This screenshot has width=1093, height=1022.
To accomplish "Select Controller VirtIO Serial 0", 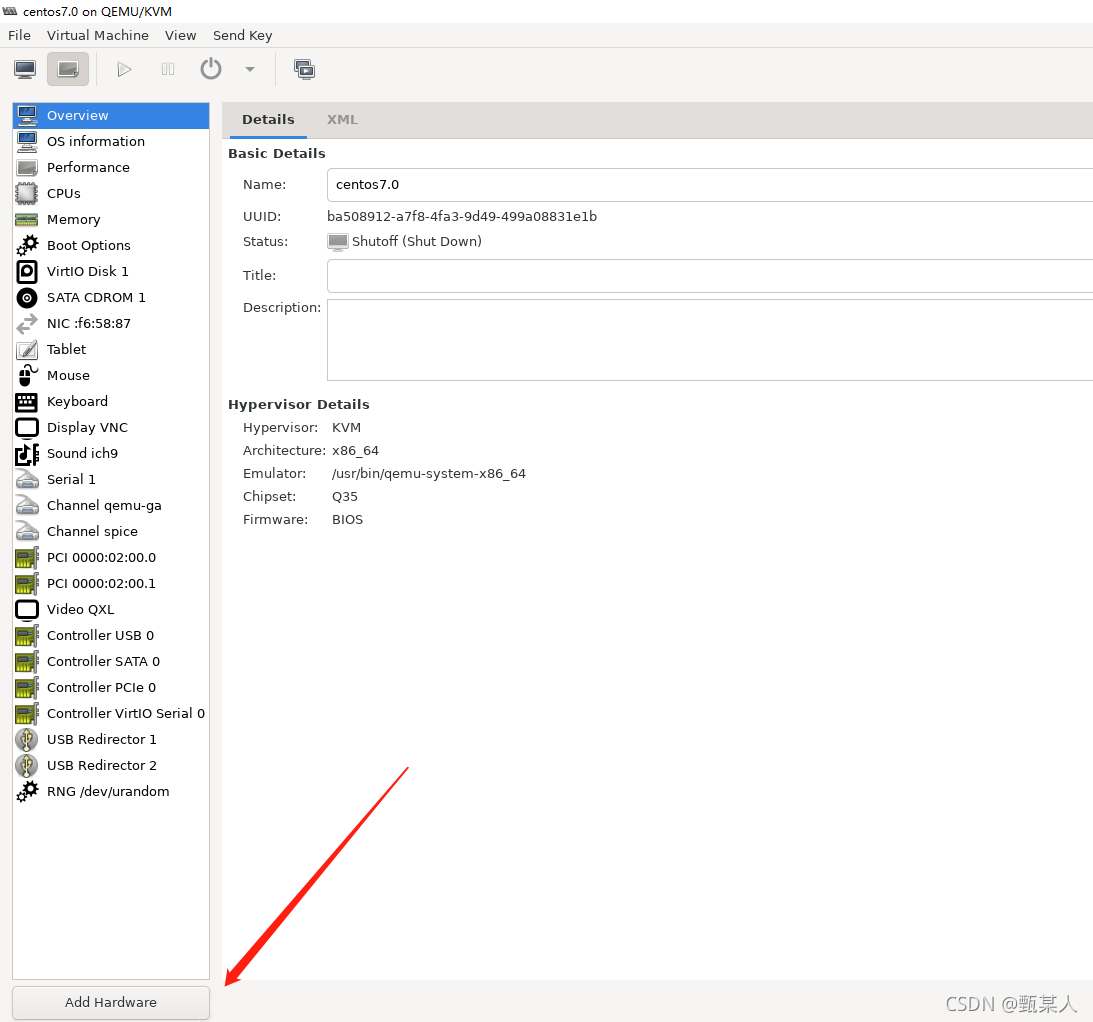I will pyautogui.click(x=111, y=714).
